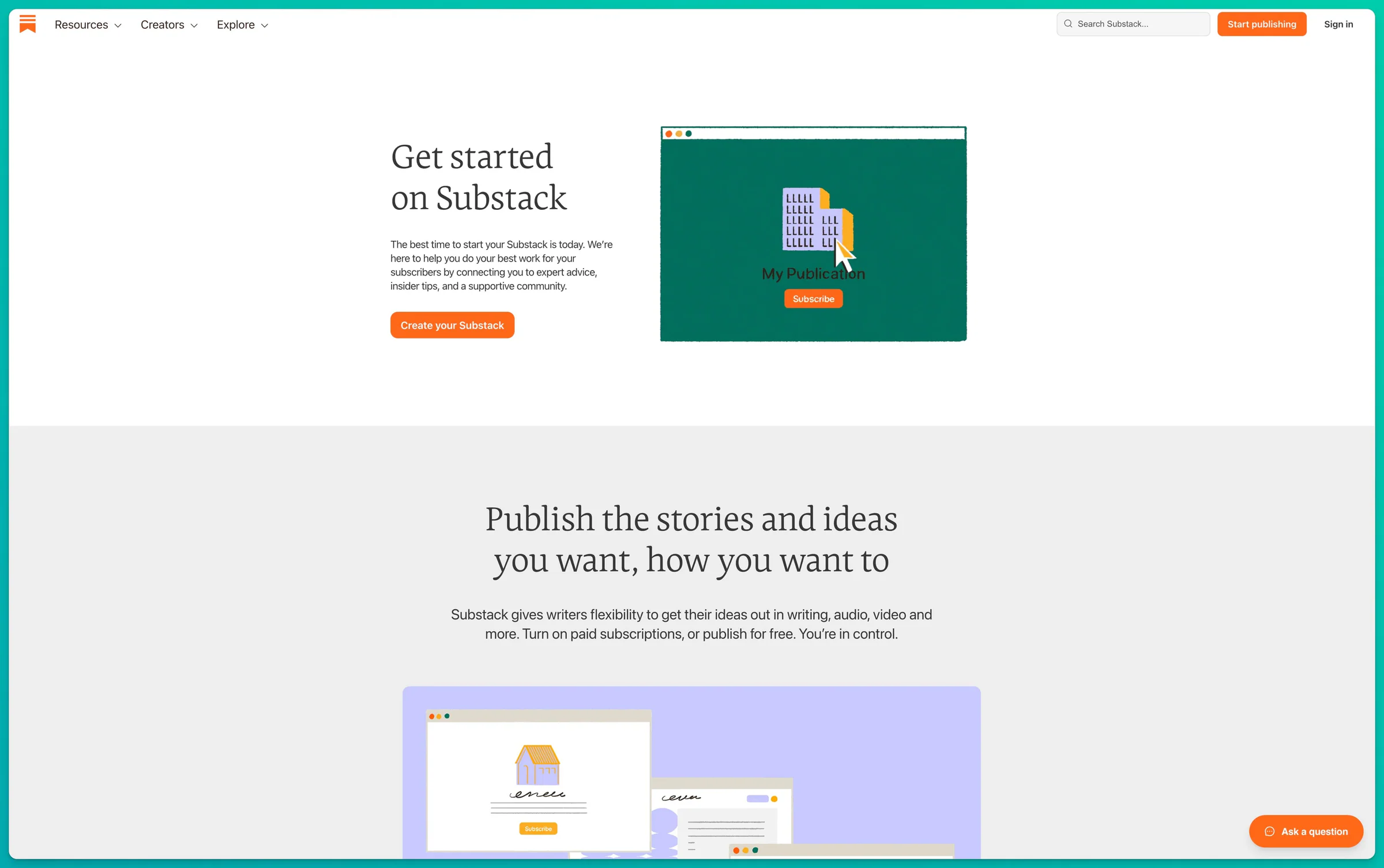The width and height of the screenshot is (1384, 868).
Task: Open the Creators menu
Action: 169,25
